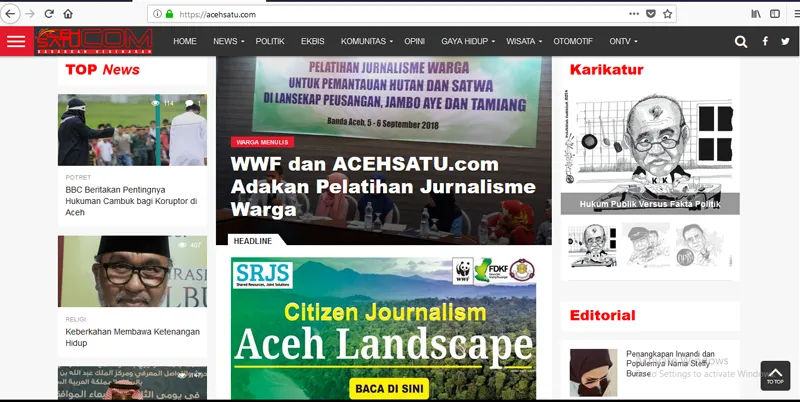Read BBC Beritakan Pentingnya Hukuman Cambuk article
800x402 pixels.
tap(131, 201)
